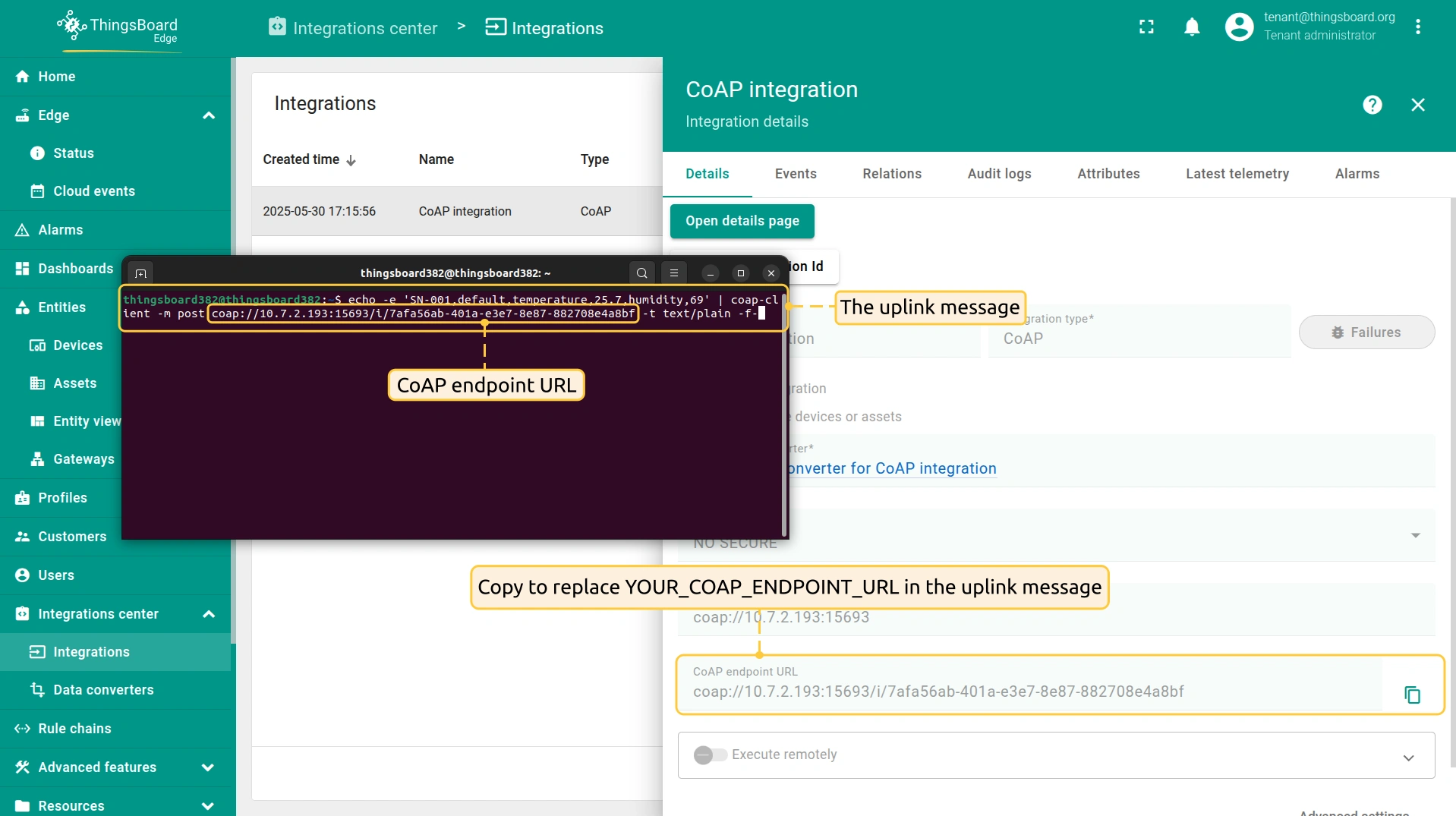Viewport: 1456px width, 816px height.
Task: Click the Failures button
Action: [1366, 332]
